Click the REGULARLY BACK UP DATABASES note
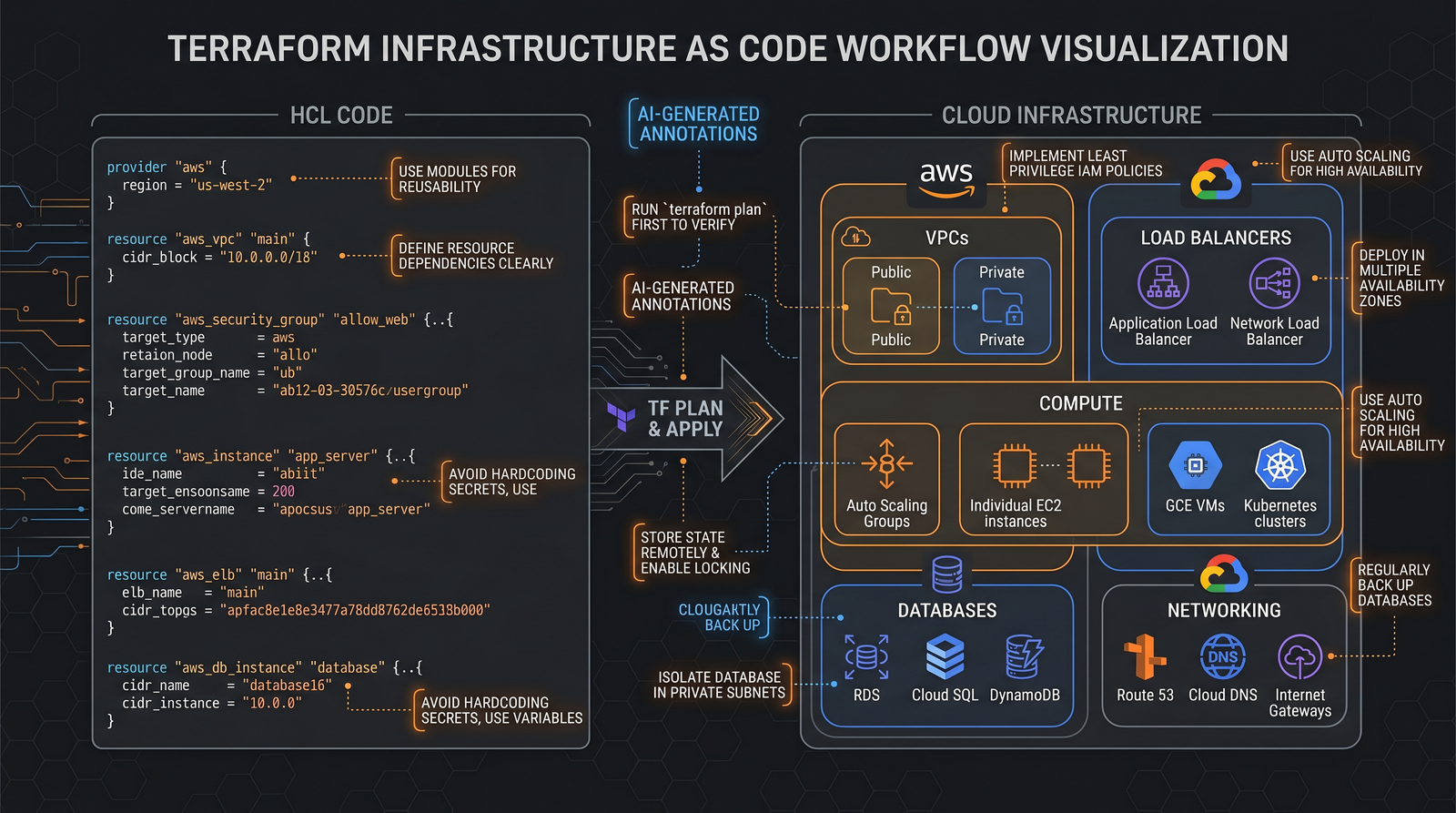The width and height of the screenshot is (1456, 813). (x=1394, y=584)
